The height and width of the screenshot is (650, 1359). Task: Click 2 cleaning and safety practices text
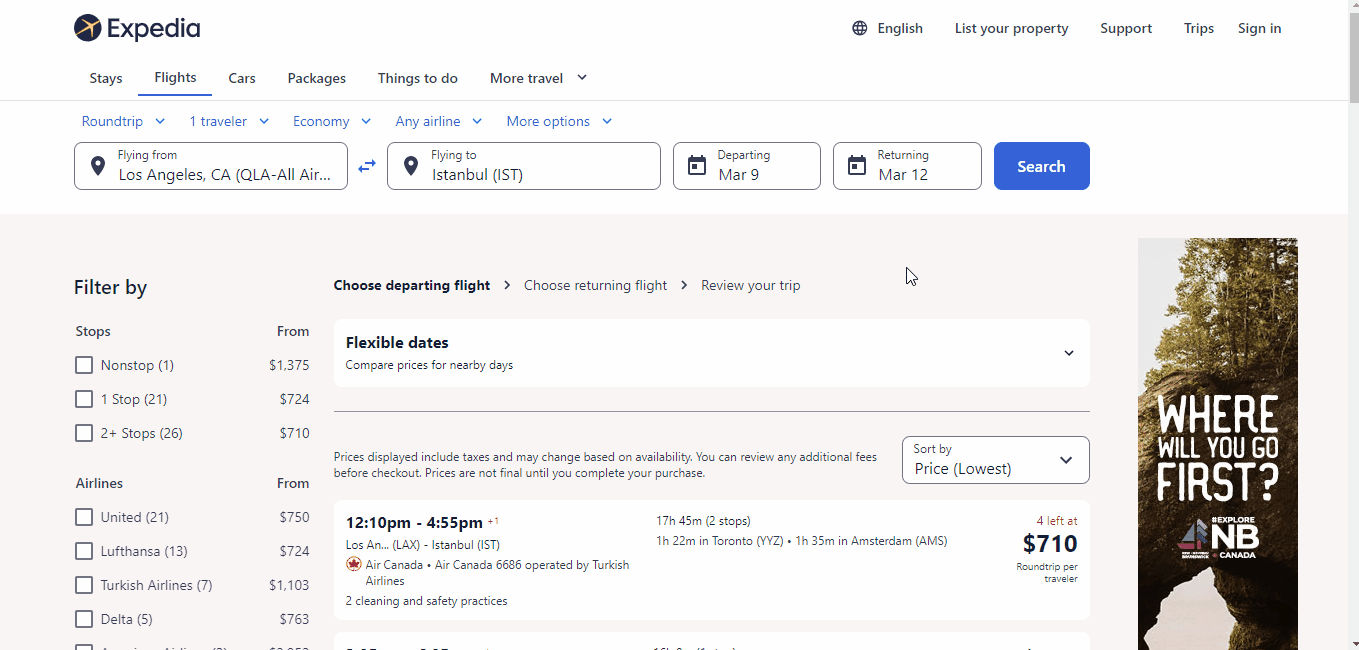pos(426,601)
